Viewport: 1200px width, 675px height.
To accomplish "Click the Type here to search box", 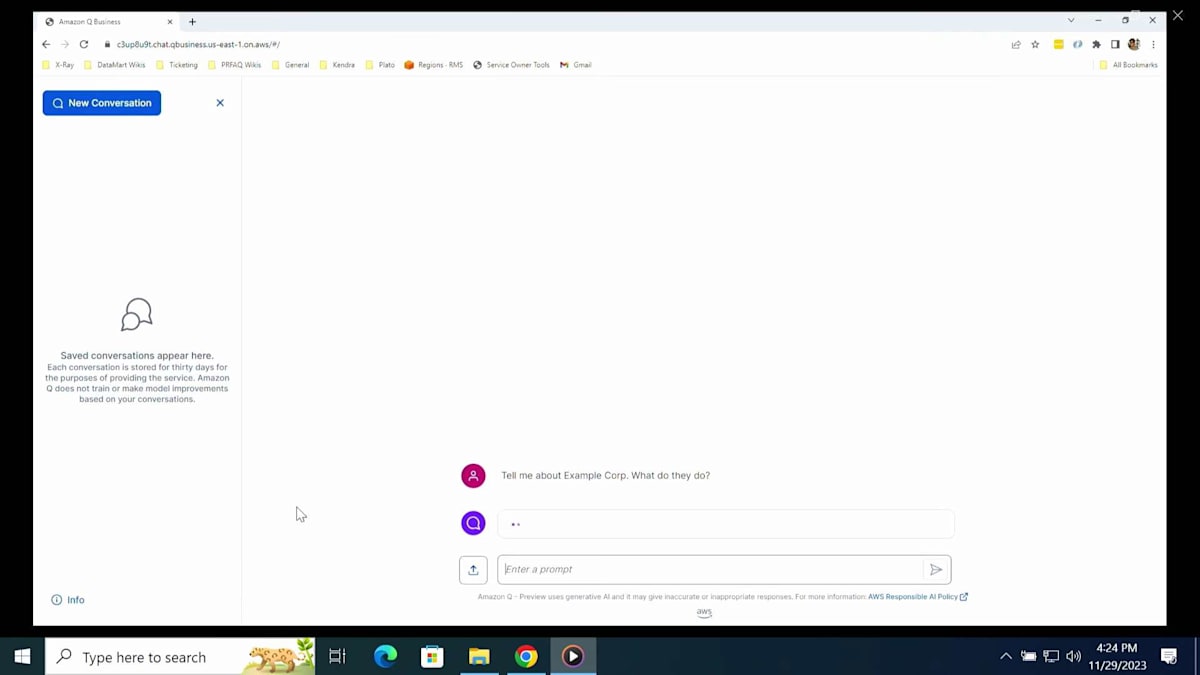I will (180, 657).
